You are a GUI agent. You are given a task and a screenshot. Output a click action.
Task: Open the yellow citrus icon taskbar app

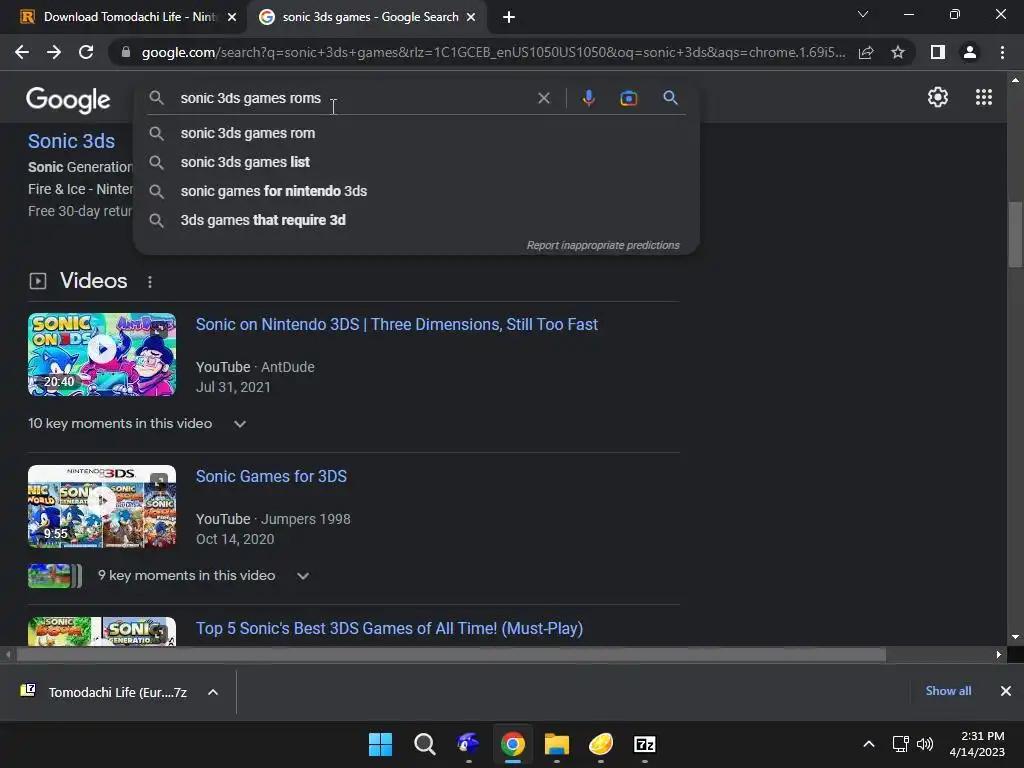point(601,744)
